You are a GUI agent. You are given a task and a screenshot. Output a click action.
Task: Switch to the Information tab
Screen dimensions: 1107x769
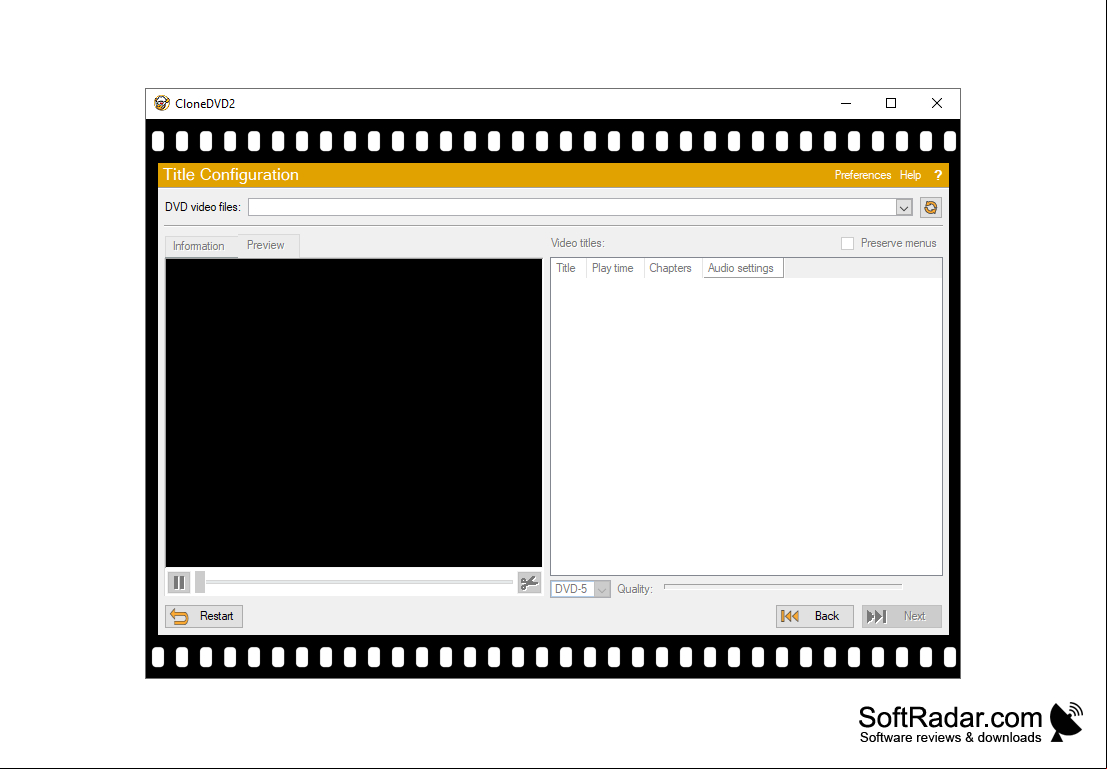point(198,246)
